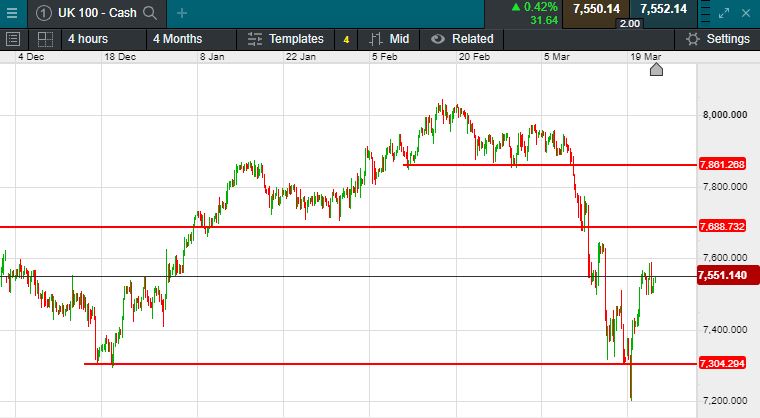
Task: Toggle Related instruments eye view
Action: (461, 39)
